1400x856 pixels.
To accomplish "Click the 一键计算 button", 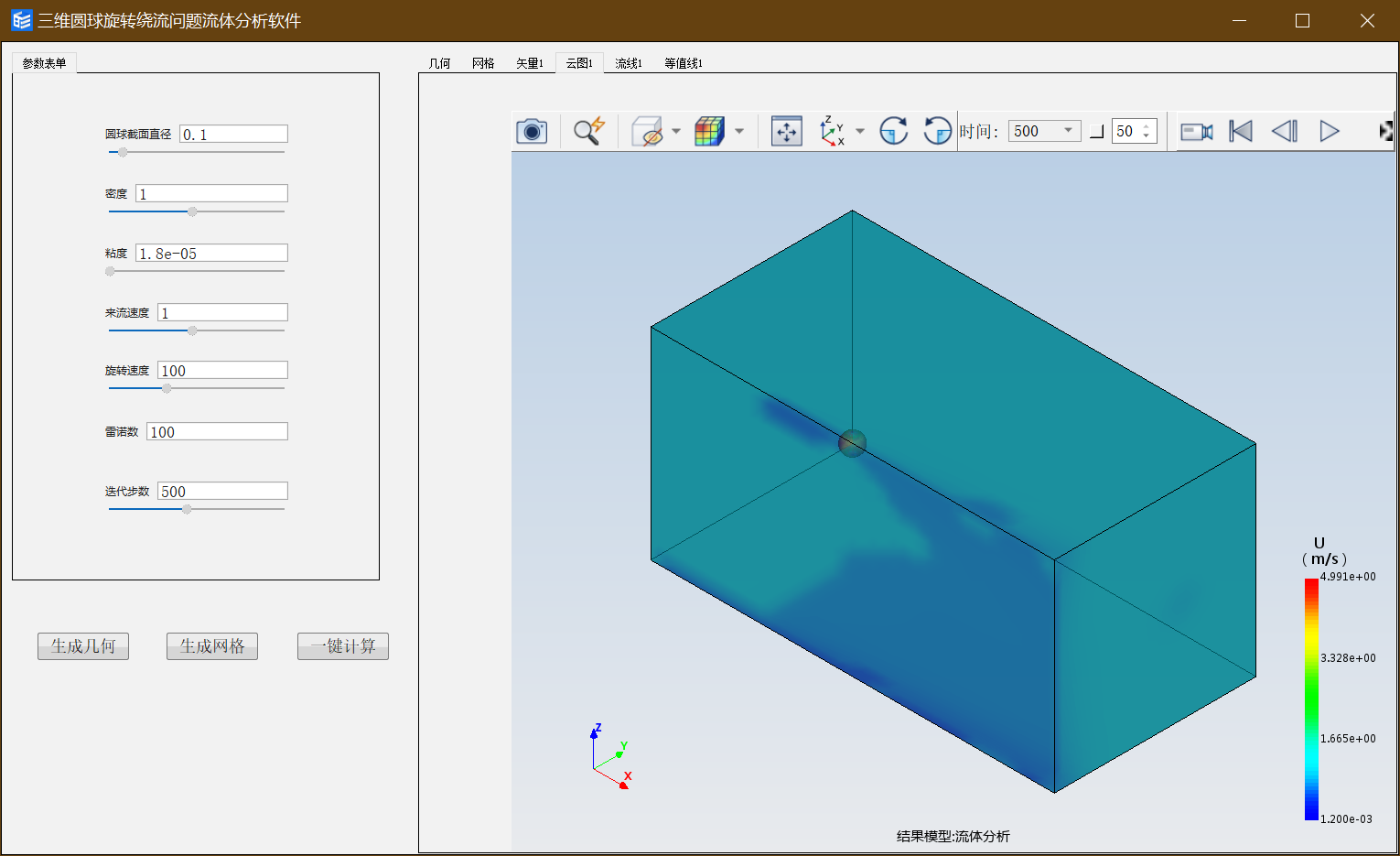I will (343, 646).
